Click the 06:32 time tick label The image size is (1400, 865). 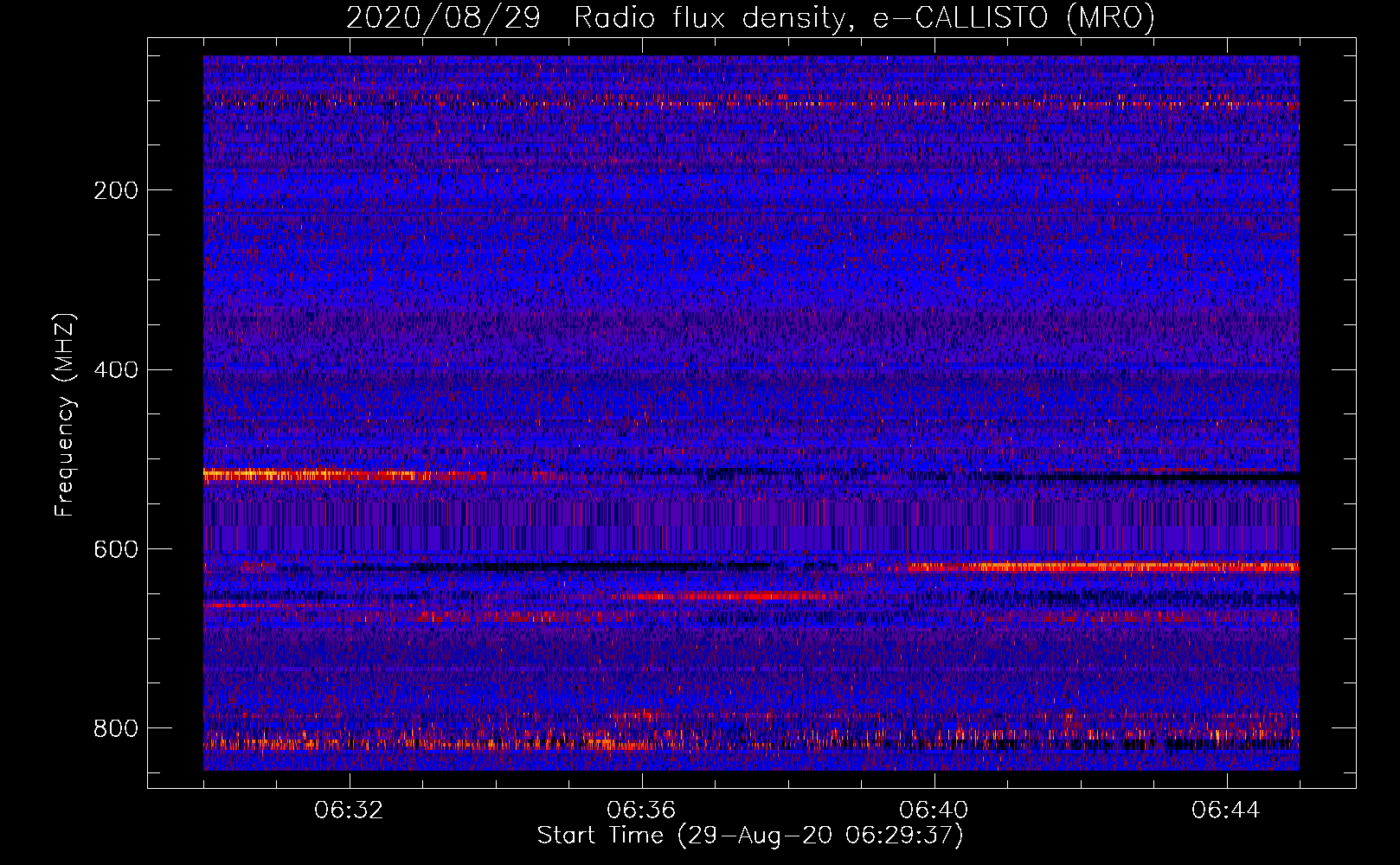349,811
